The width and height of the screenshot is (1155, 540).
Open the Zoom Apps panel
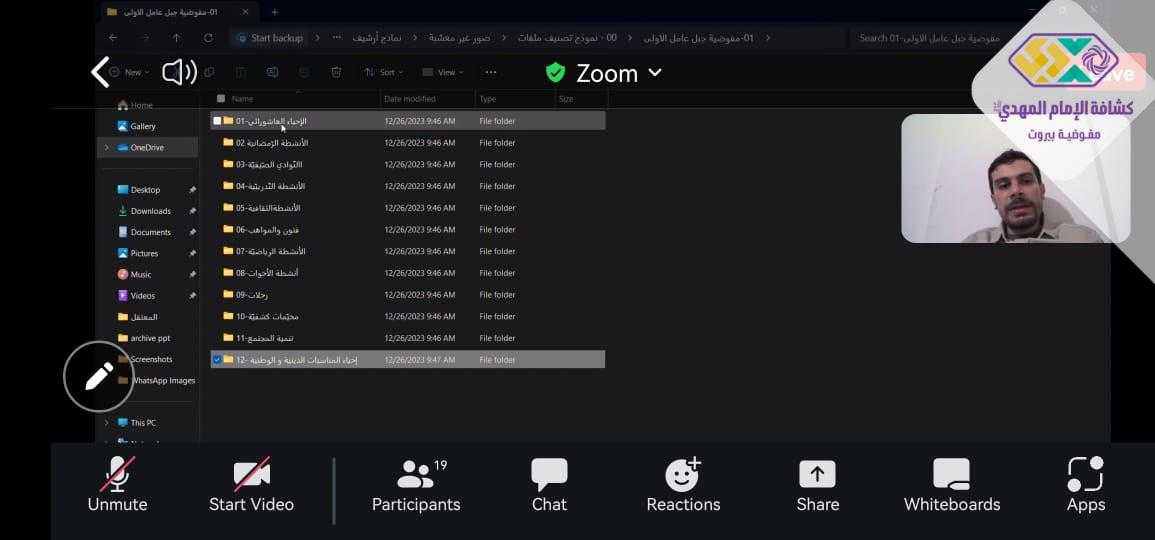(x=1085, y=484)
